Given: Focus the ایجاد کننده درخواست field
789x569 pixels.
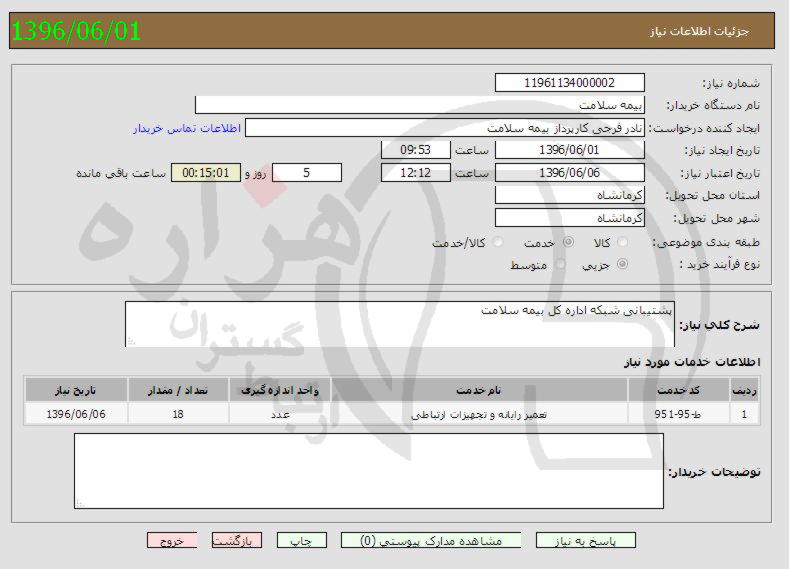Looking at the screenshot, I should (x=446, y=128).
